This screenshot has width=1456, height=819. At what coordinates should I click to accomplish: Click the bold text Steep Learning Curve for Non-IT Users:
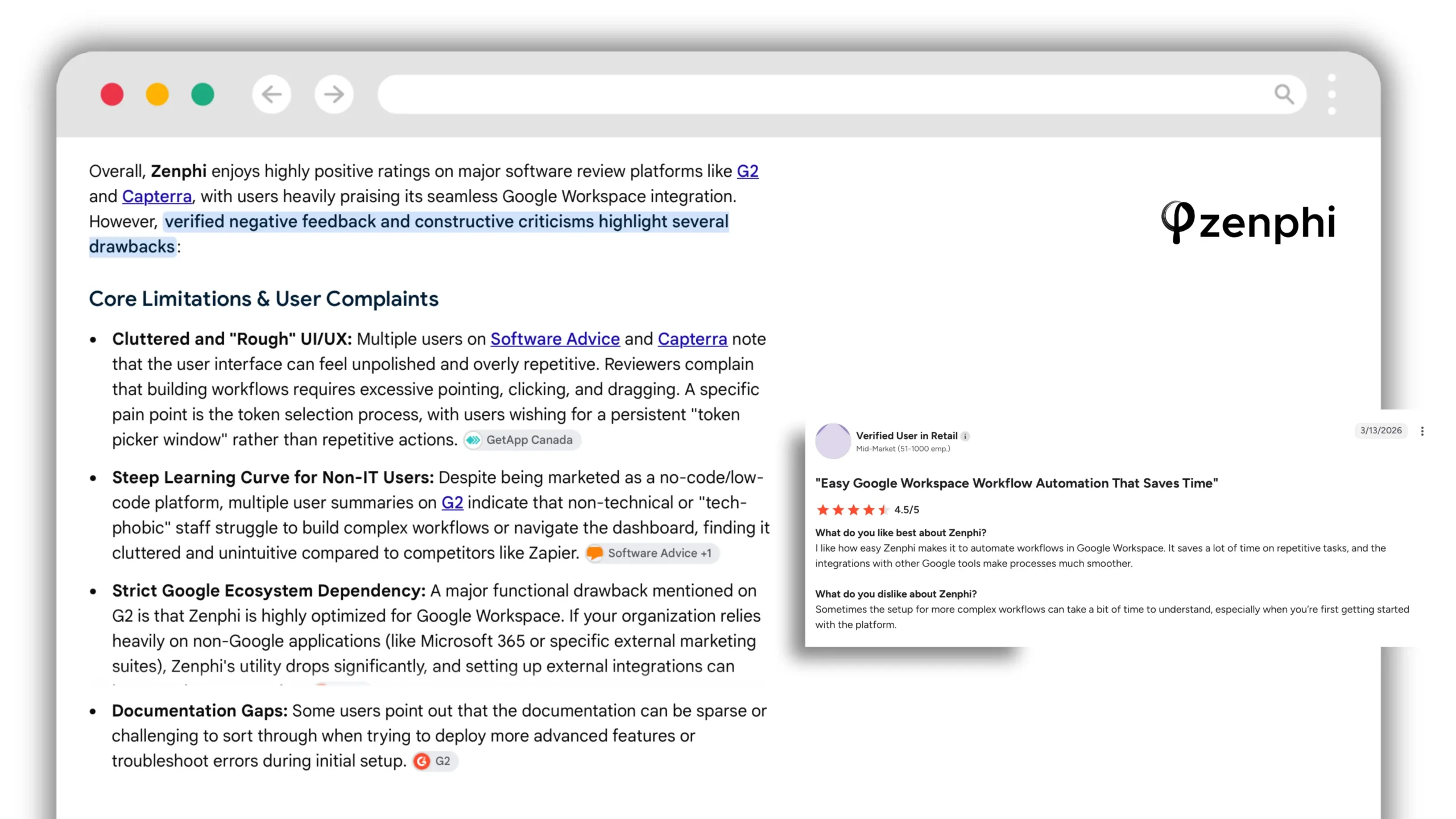pyautogui.click(x=273, y=478)
